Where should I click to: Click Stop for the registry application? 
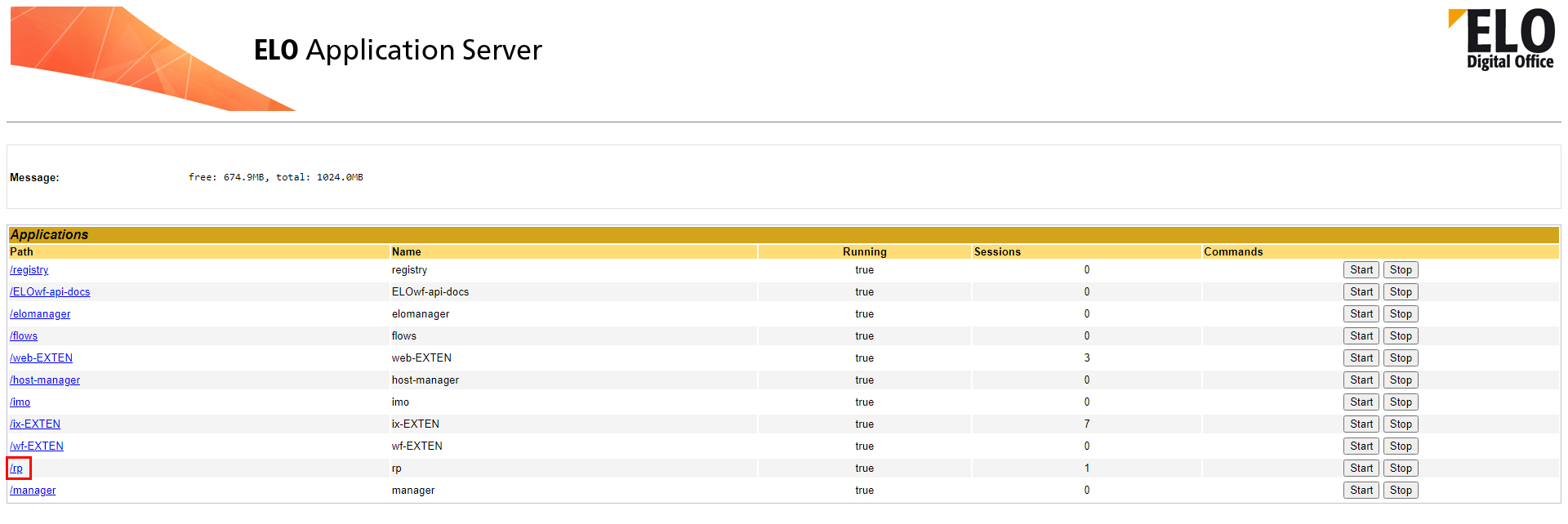pos(1401,270)
